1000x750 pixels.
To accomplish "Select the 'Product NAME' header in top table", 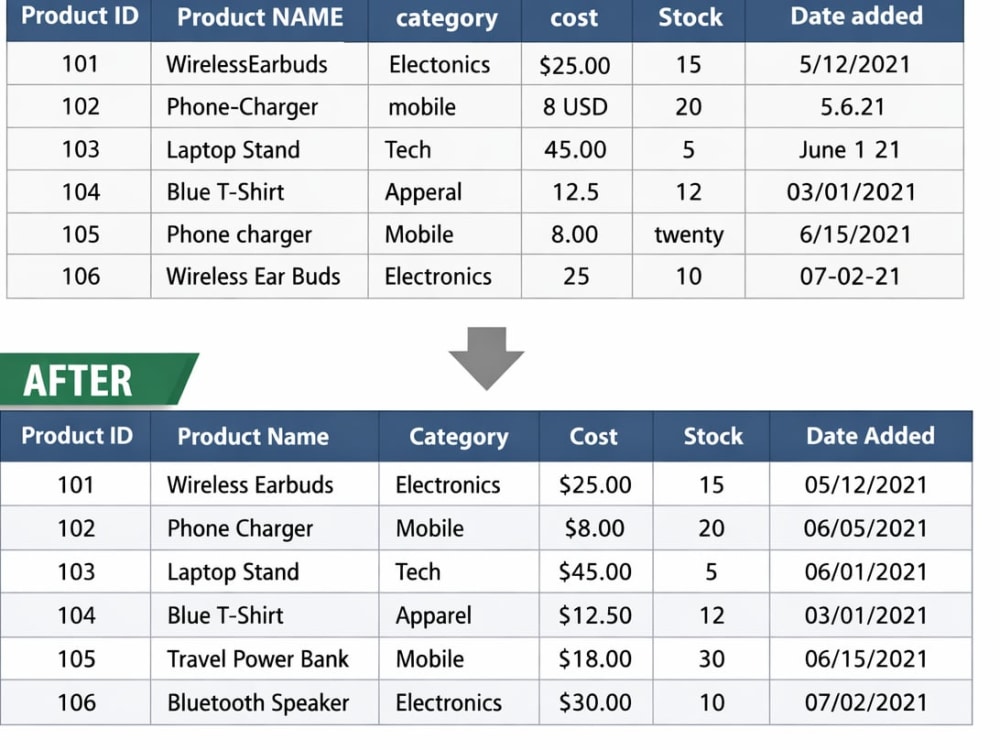I will tap(260, 17).
